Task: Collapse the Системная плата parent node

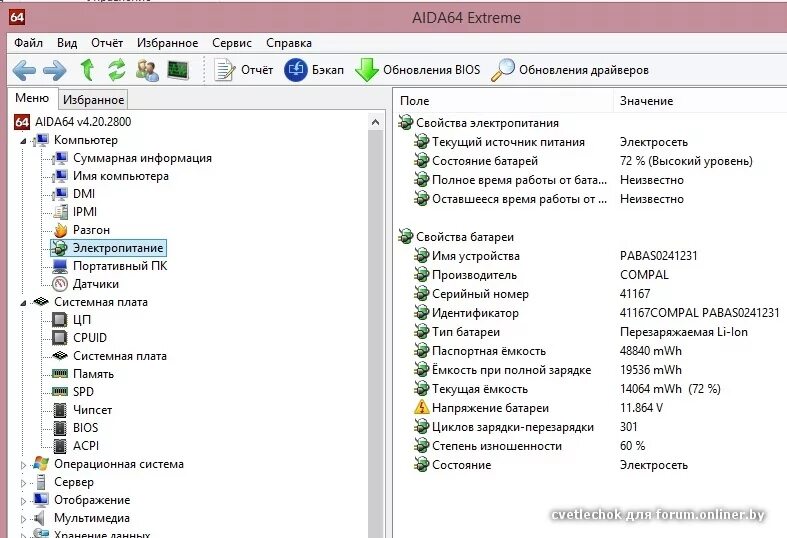Action: [23, 303]
